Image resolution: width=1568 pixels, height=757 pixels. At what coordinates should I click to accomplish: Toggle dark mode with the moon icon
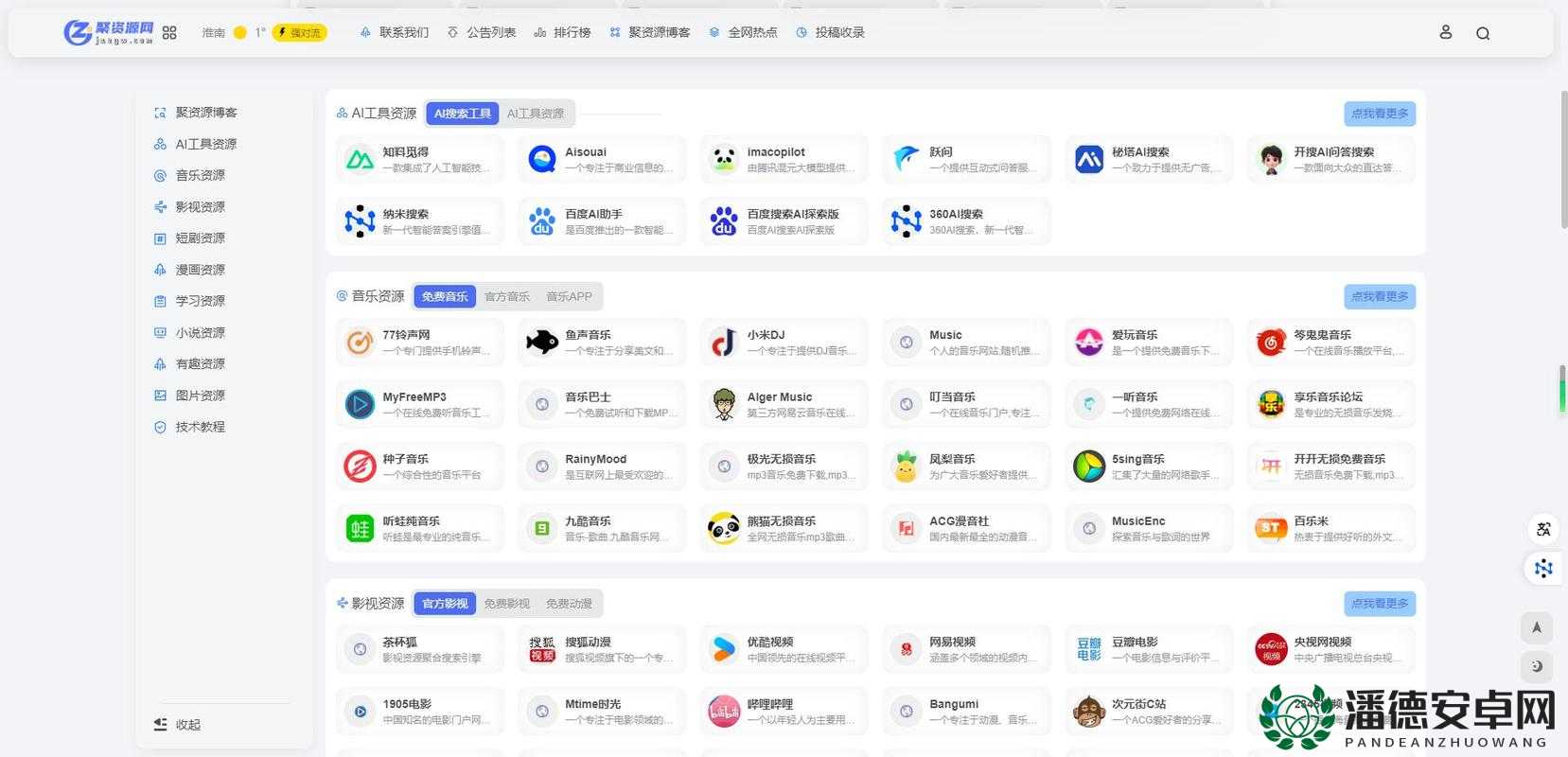tap(1537, 666)
